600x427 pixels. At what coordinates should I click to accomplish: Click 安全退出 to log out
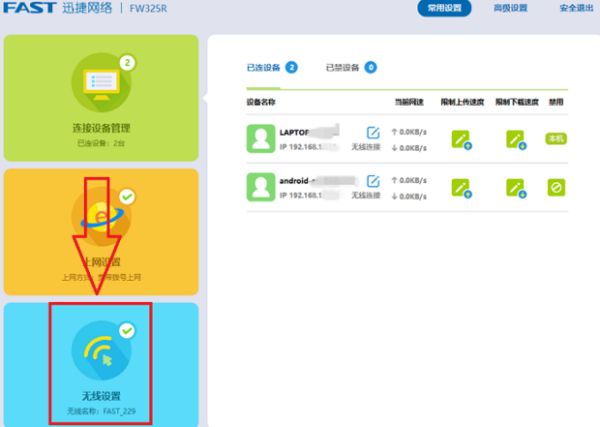[x=575, y=8]
